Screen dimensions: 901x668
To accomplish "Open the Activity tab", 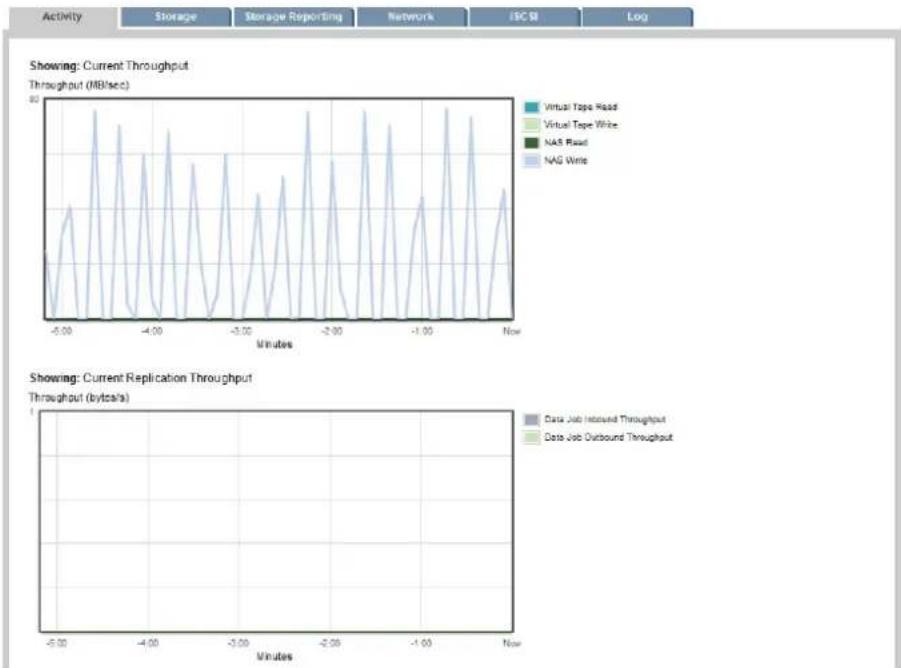I will (63, 17).
